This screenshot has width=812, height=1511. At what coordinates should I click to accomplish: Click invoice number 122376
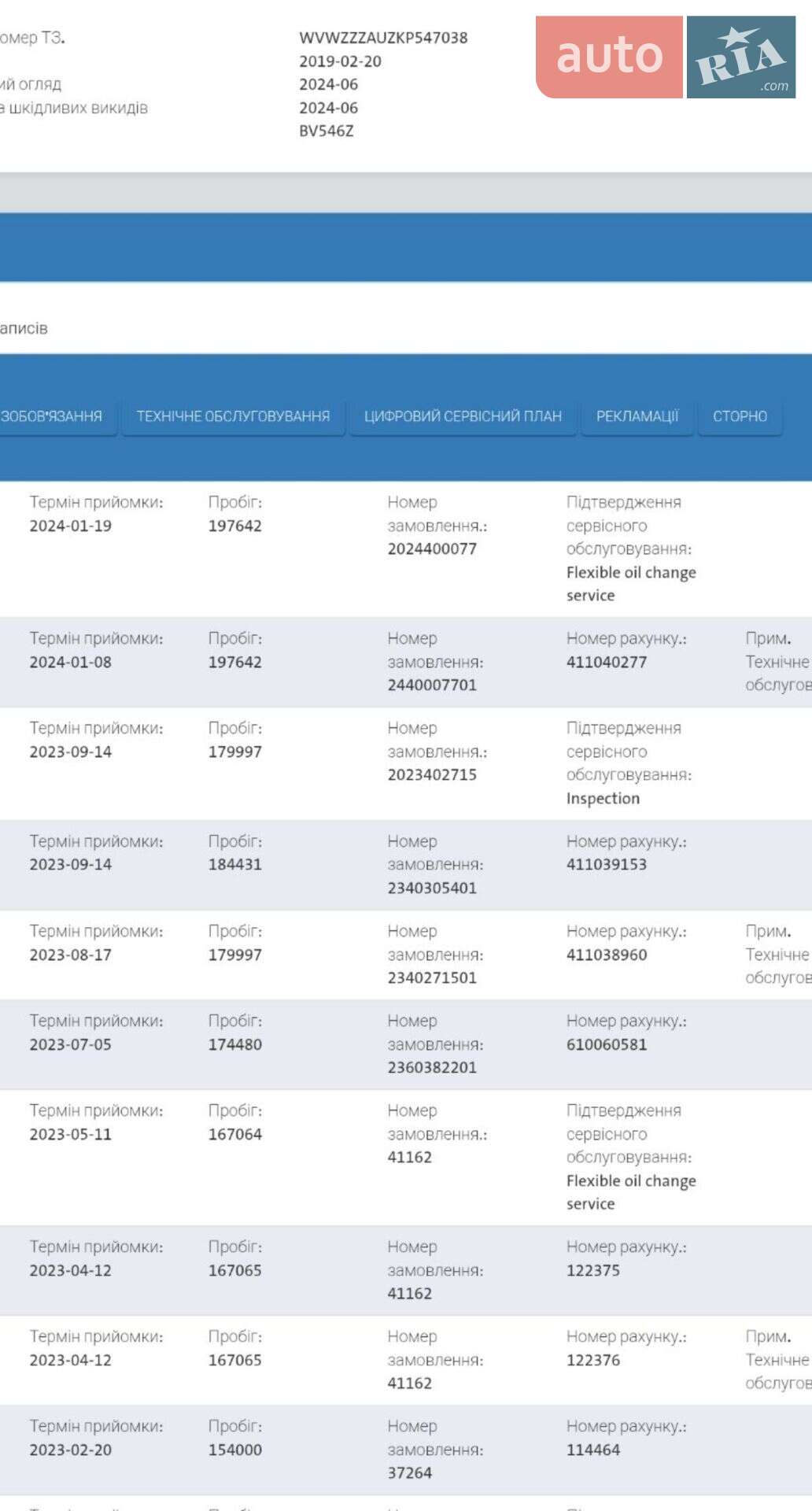click(x=593, y=1360)
